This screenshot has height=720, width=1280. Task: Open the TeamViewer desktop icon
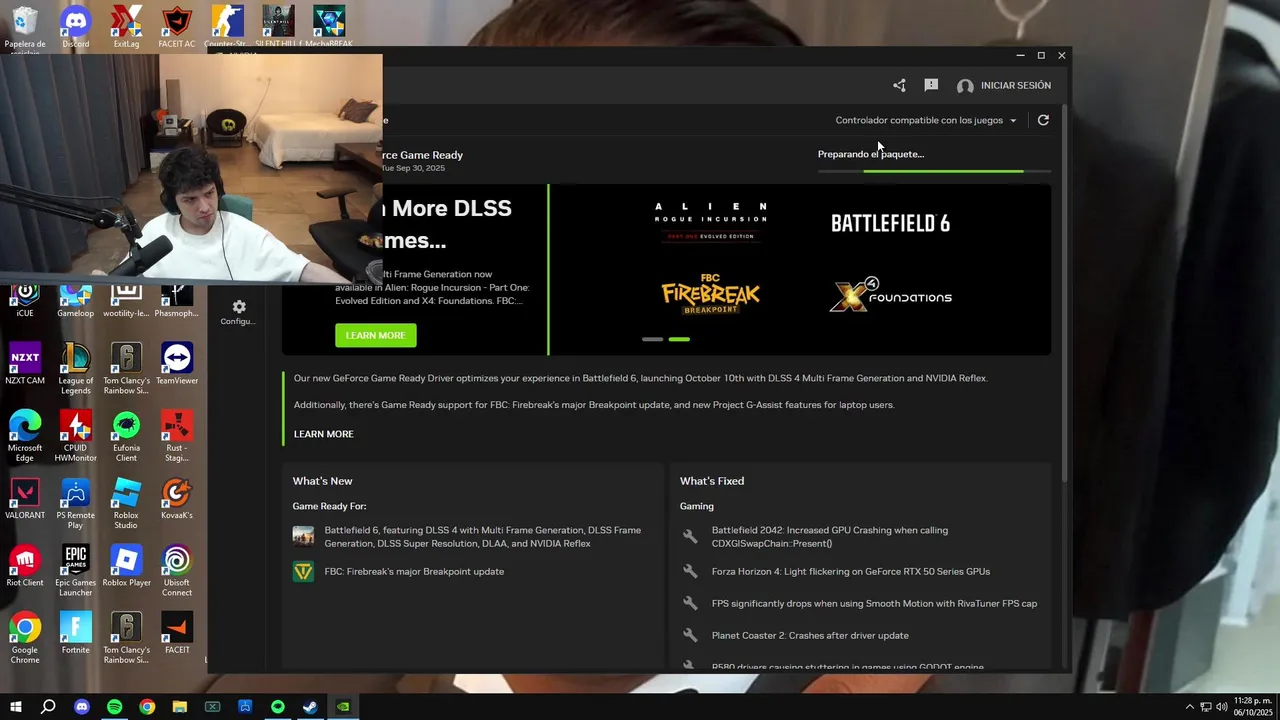177,364
